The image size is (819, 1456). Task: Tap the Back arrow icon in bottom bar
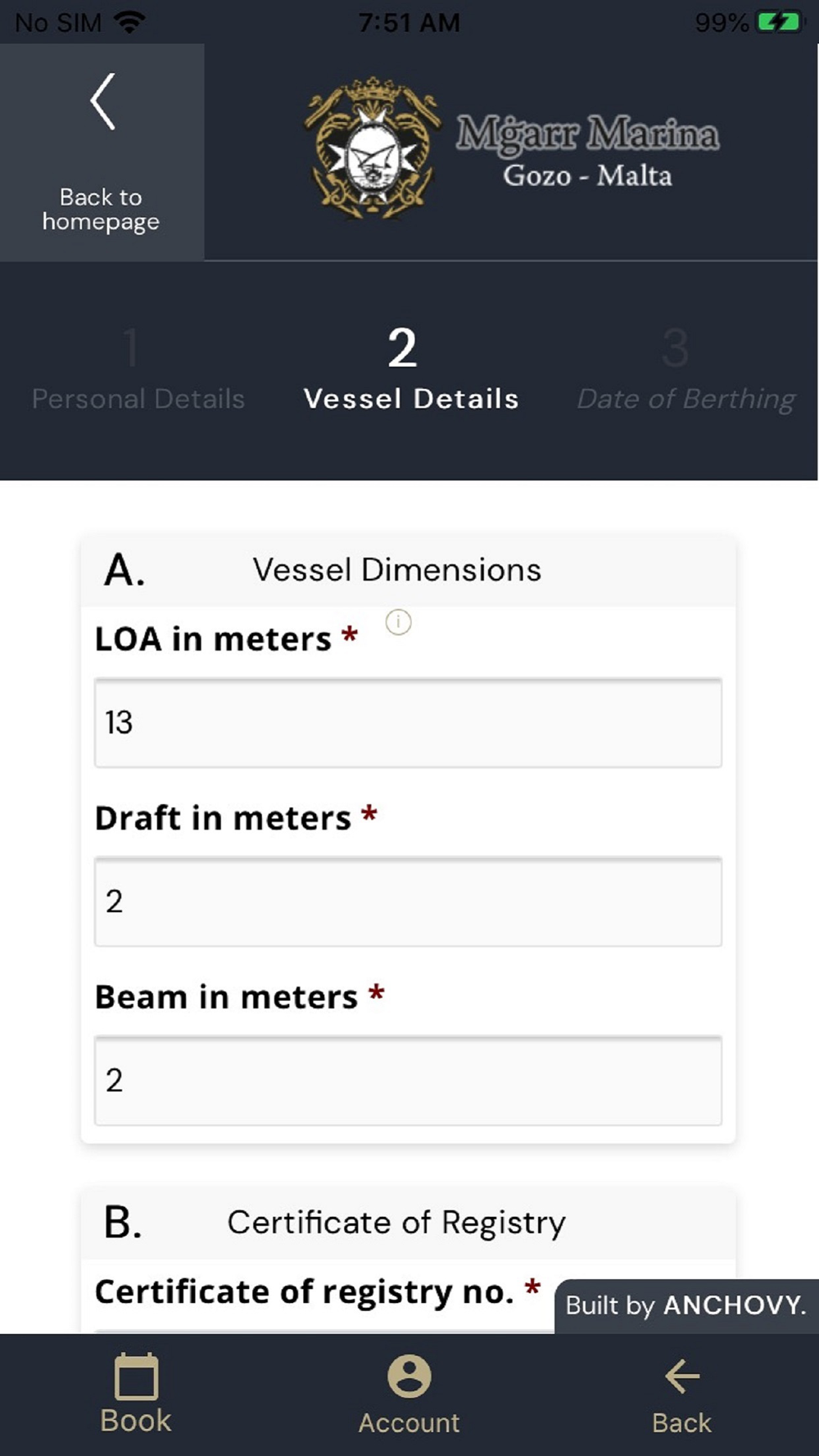(x=681, y=1377)
